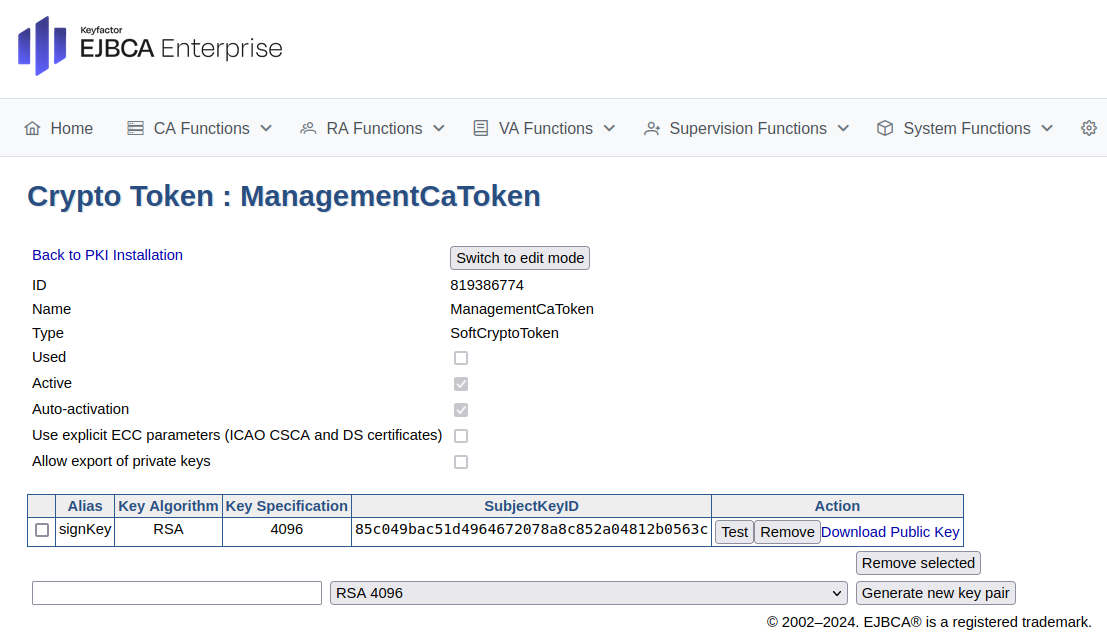Image resolution: width=1107 pixels, height=641 pixels.
Task: Toggle the Used checkbox
Action: [x=461, y=358]
